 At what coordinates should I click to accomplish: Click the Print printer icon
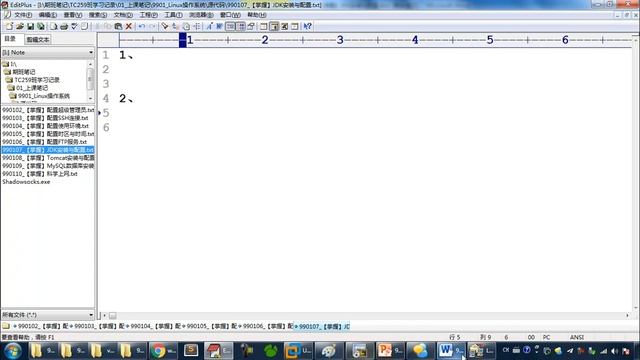pos(64,26)
